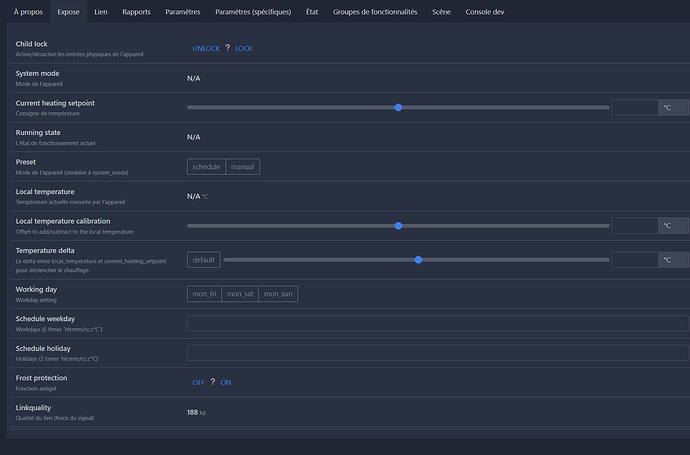Switch to the Console dev tab
This screenshot has height=455, width=690.
click(x=484, y=12)
